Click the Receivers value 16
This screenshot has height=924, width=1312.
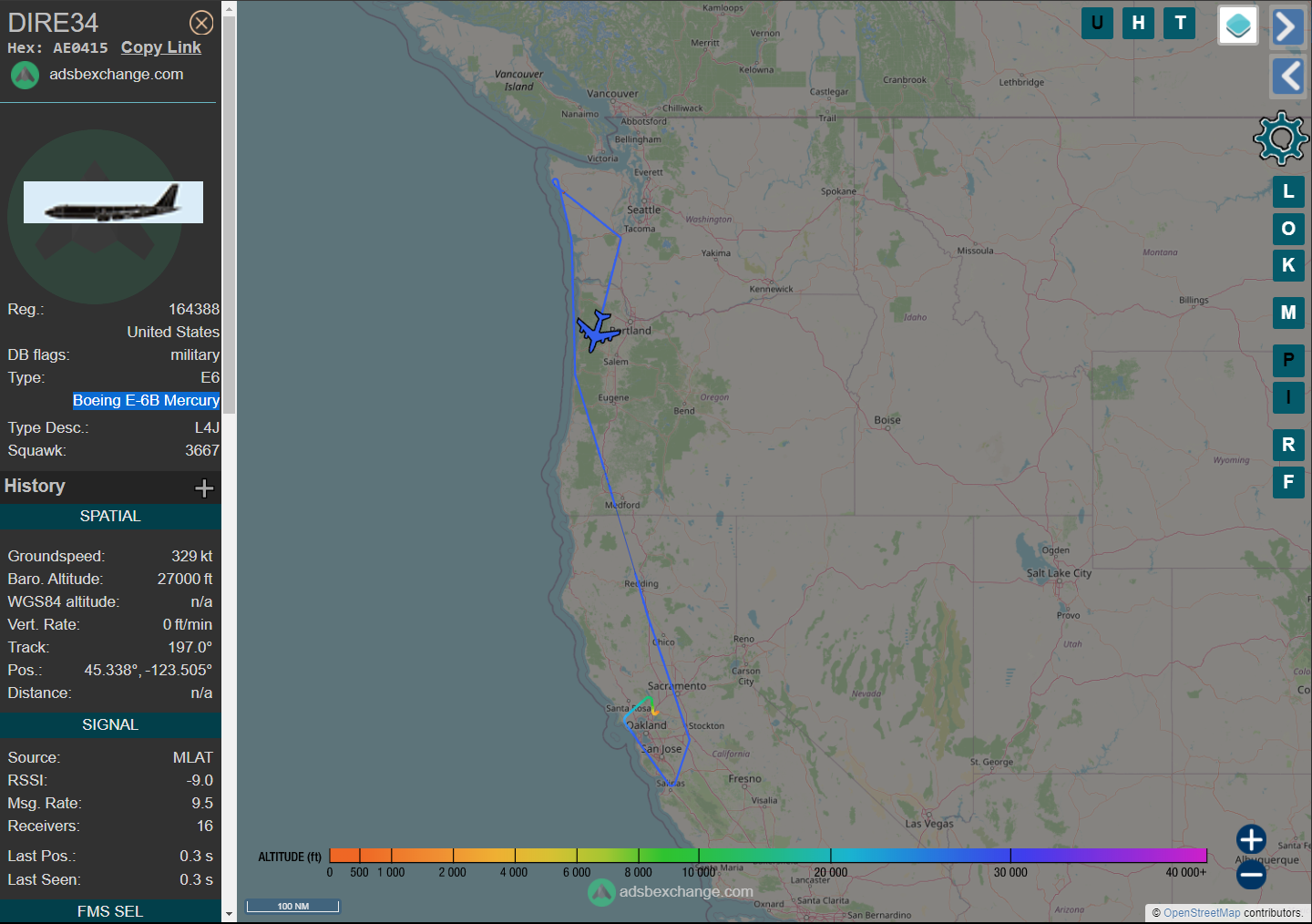click(205, 826)
